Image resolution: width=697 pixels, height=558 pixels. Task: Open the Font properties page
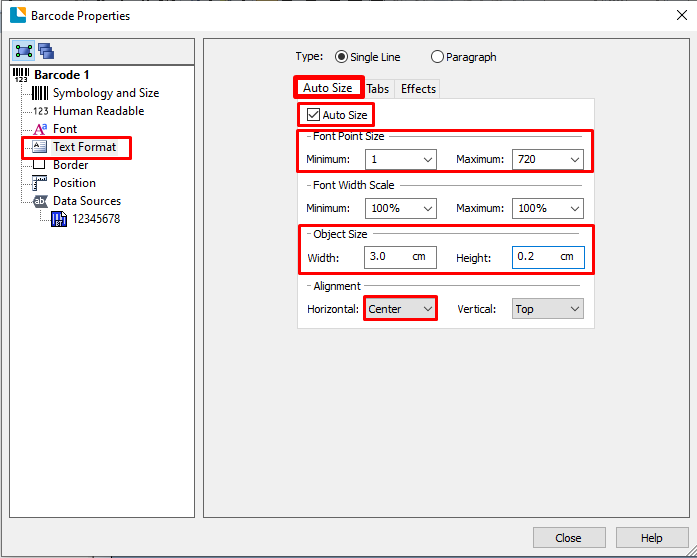coord(65,129)
